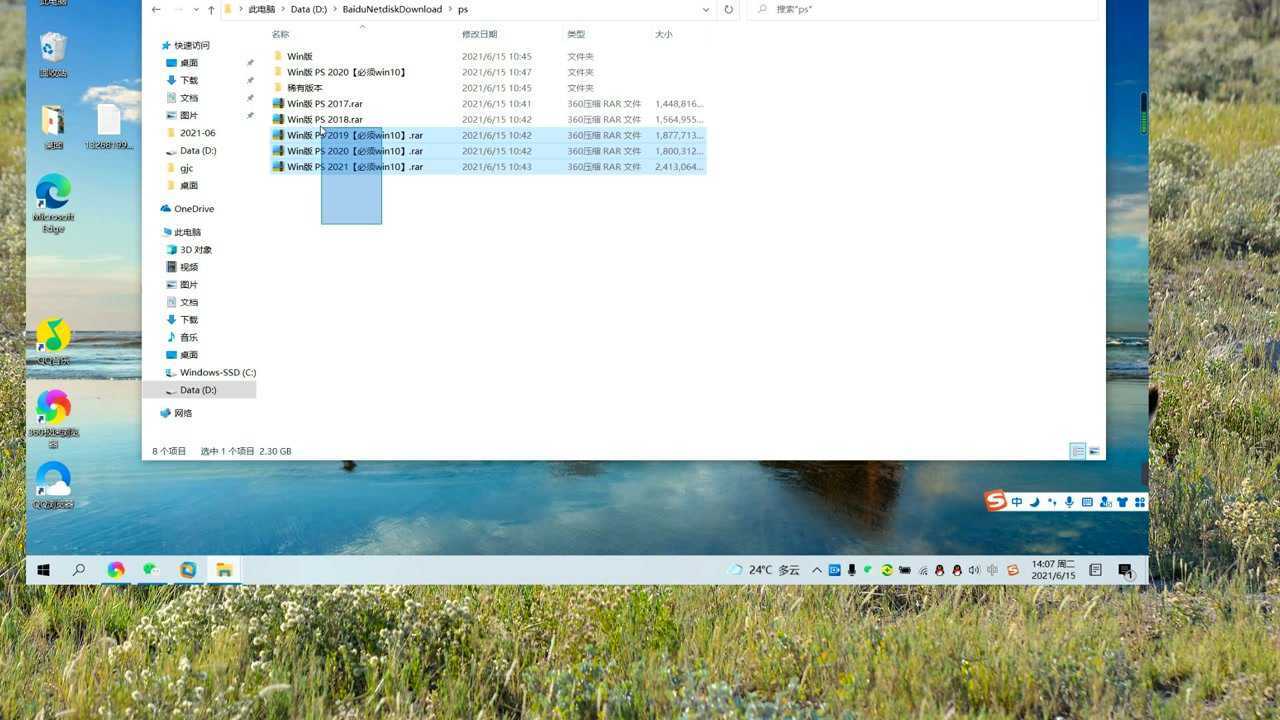This screenshot has height=720, width=1280.
Task: Refresh the current ps folder
Action: point(728,10)
